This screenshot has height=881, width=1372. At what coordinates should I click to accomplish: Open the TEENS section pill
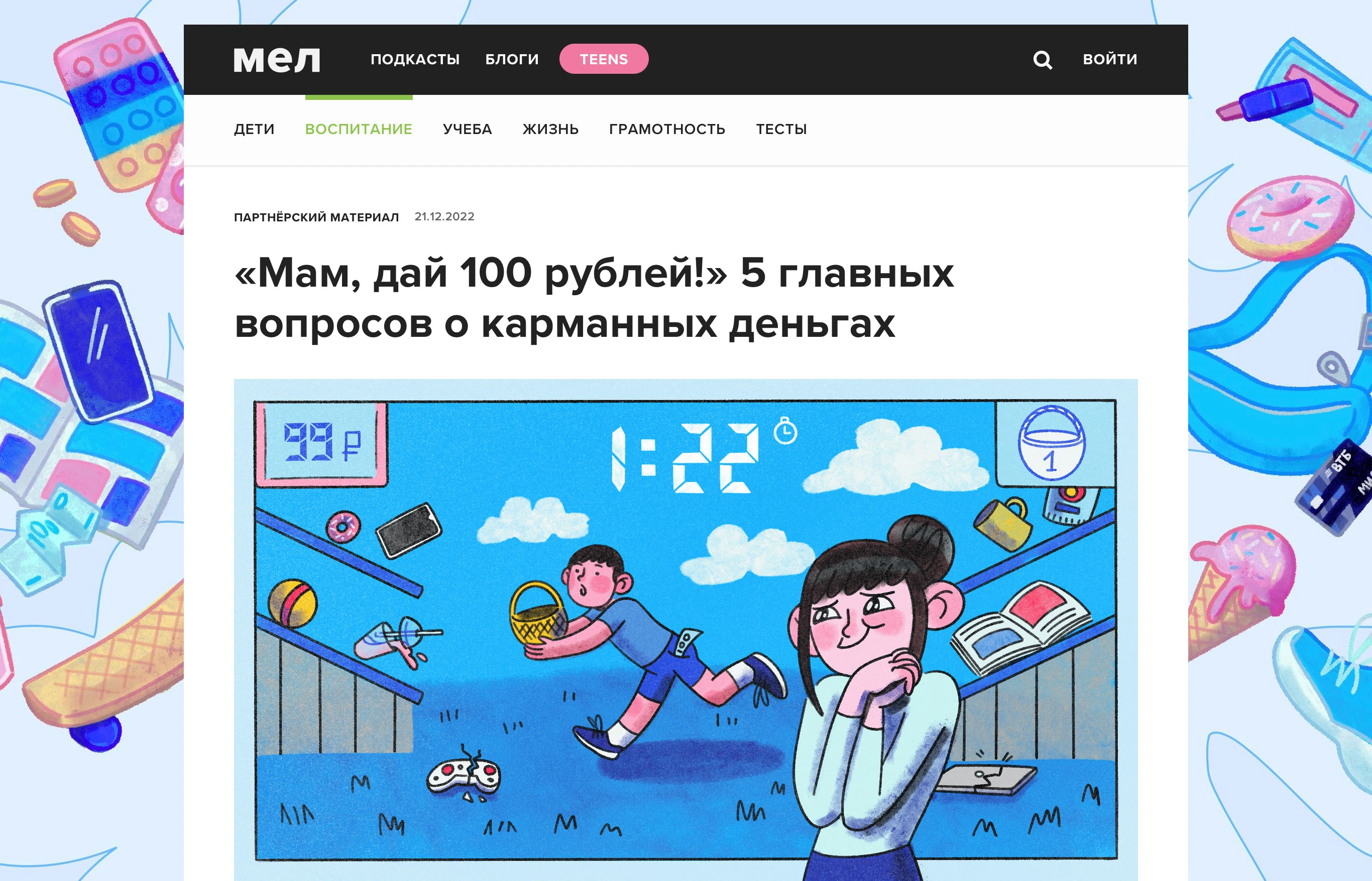[604, 59]
